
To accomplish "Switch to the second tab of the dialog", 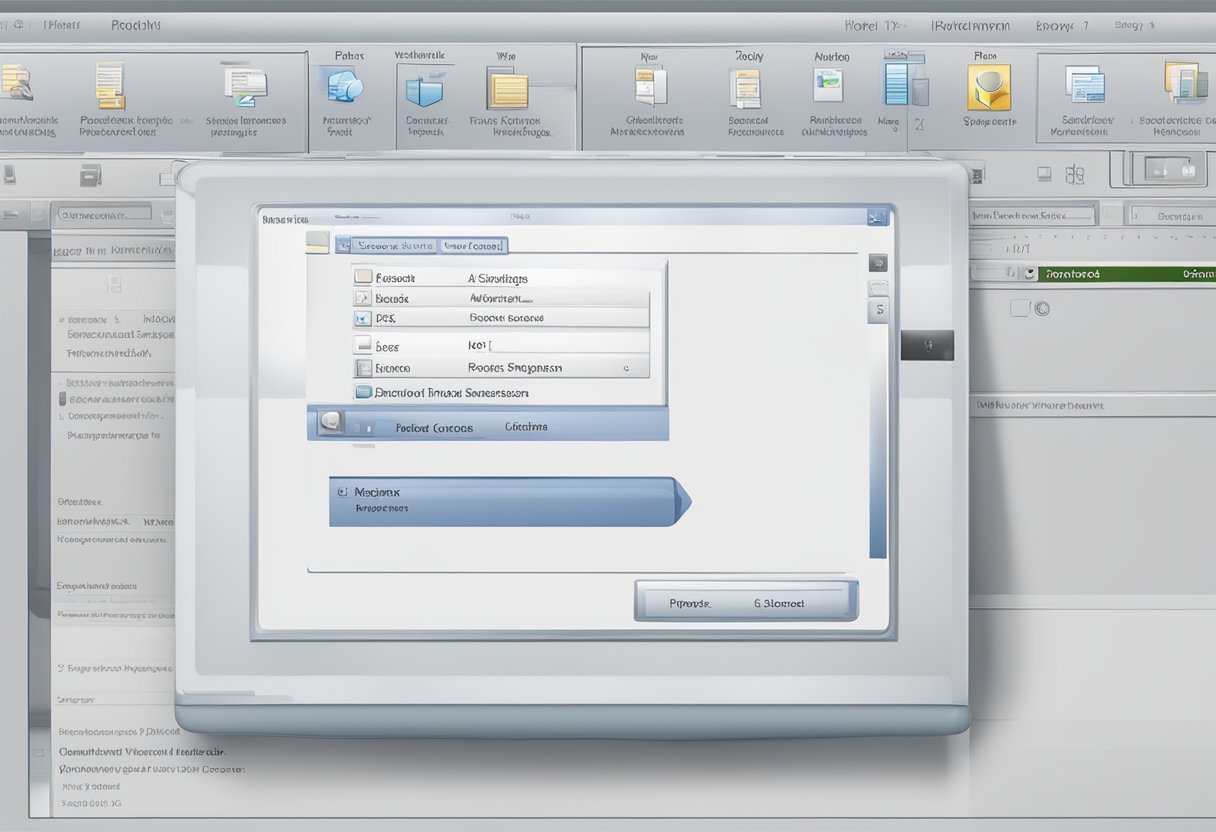I will pos(473,244).
